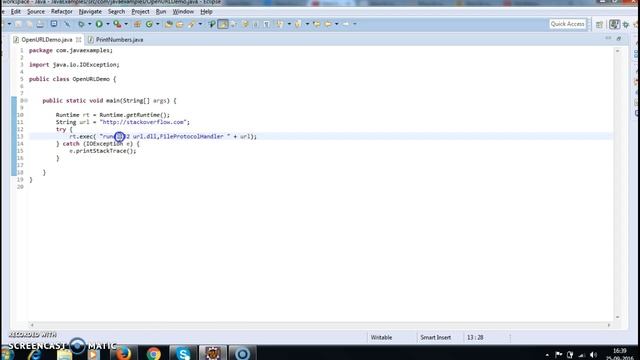Click the 'Smart Insert' status bar entry
This screenshot has height=360, width=640.
436,338
